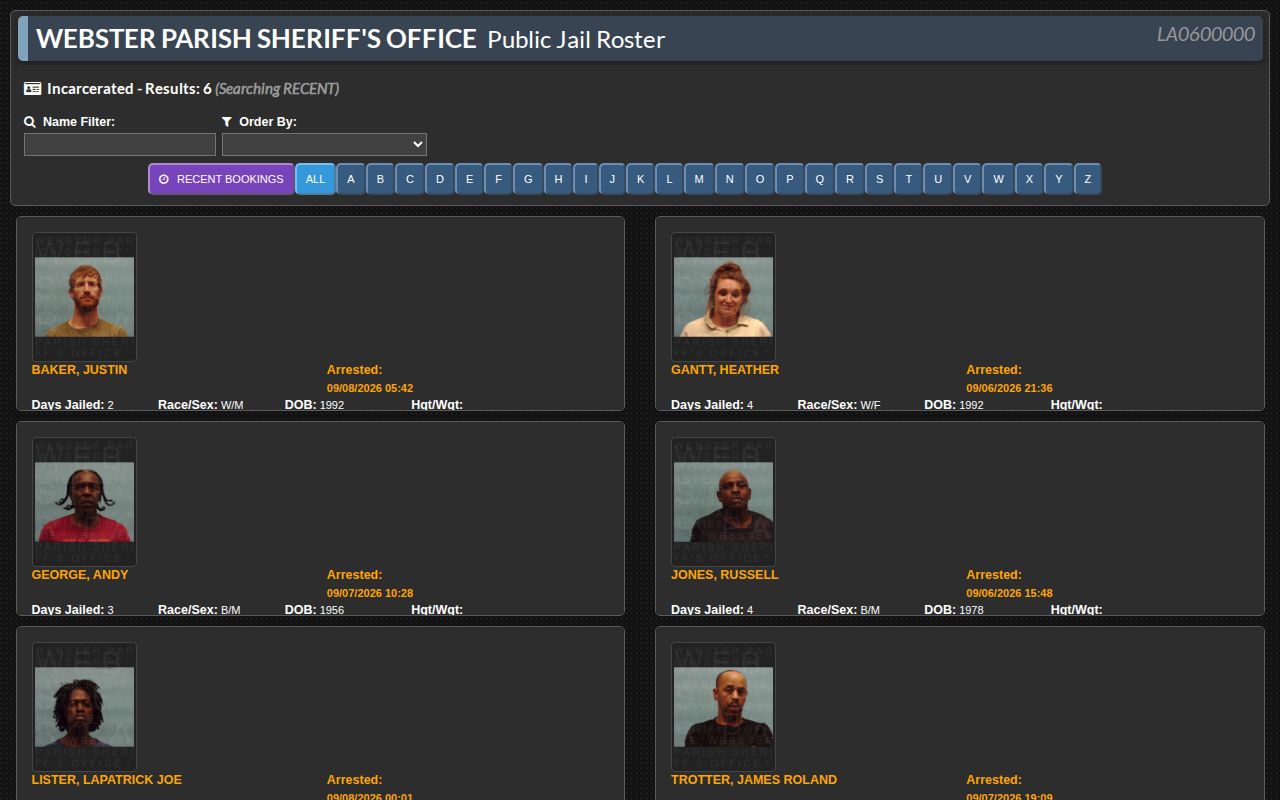Click the Searching RECENT status text
Image resolution: width=1280 pixels, height=800 pixels.
(x=277, y=89)
